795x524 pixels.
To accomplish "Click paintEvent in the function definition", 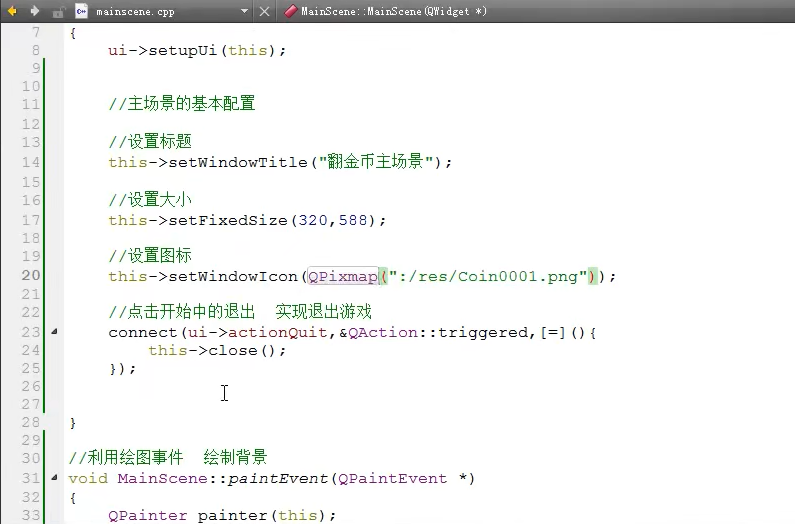I will [278, 479].
